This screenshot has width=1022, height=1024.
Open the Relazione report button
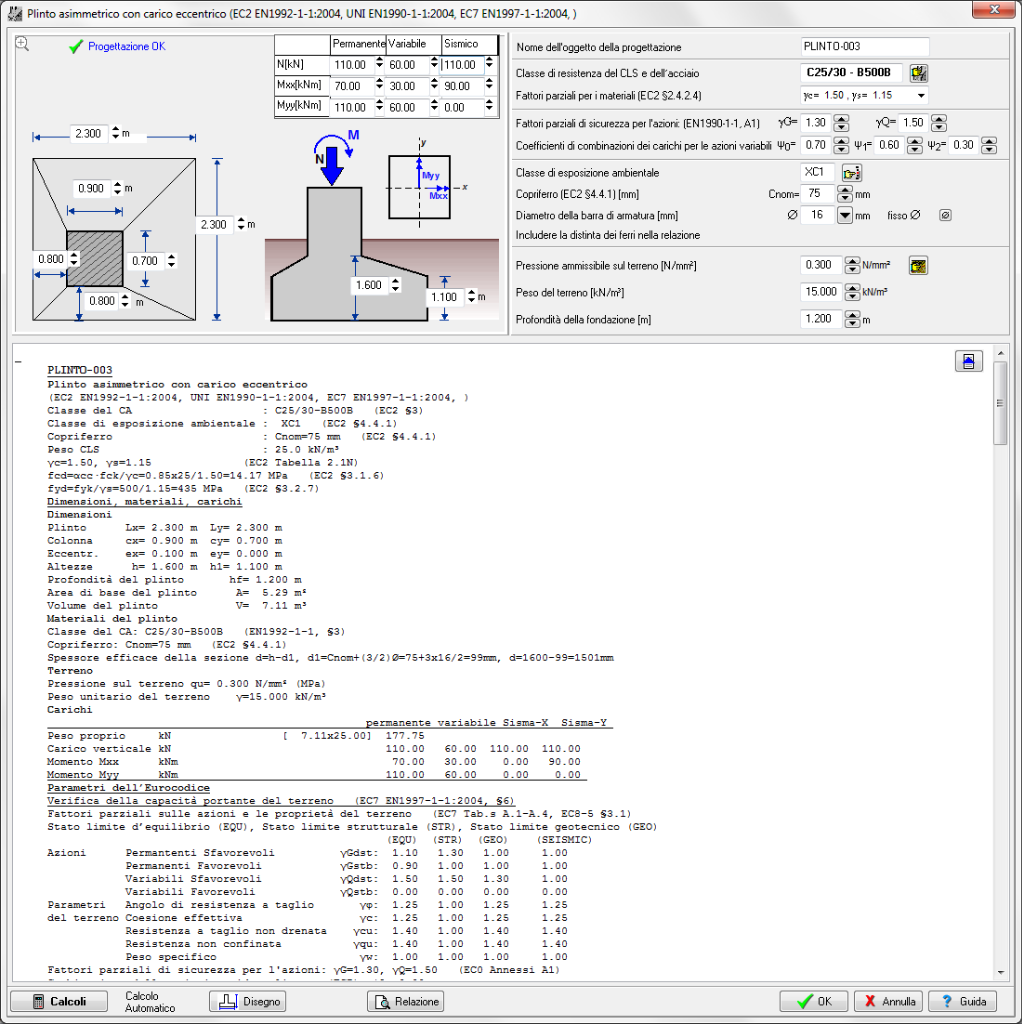406,1001
